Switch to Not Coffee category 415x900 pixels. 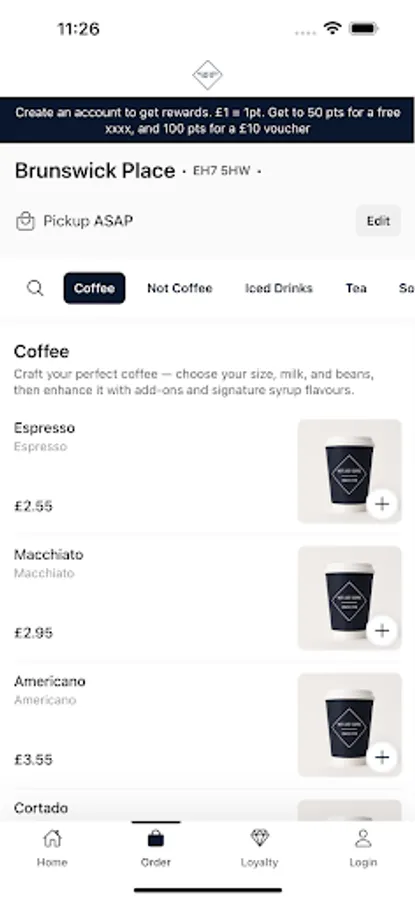pyautogui.click(x=180, y=288)
